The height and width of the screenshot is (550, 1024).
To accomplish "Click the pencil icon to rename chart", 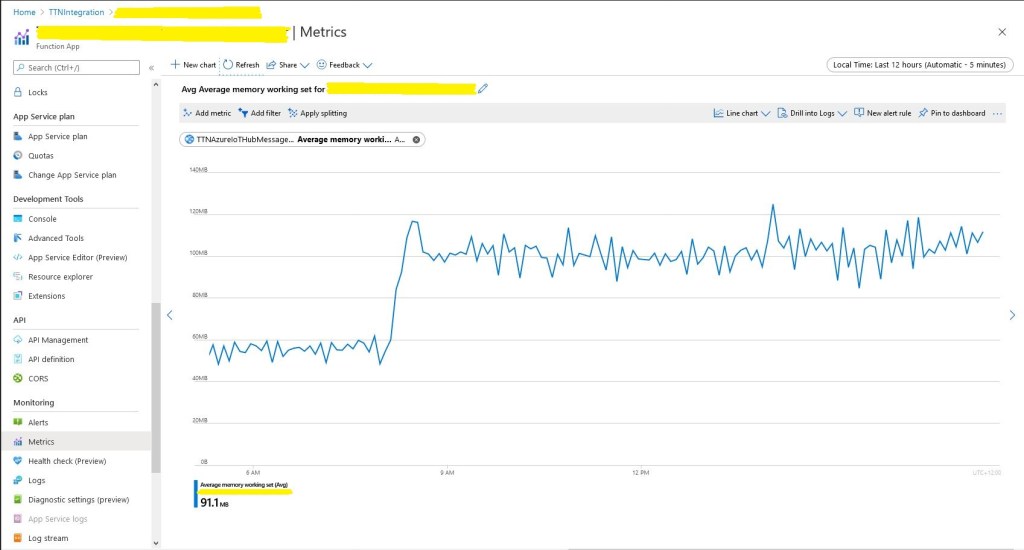I will [483, 89].
